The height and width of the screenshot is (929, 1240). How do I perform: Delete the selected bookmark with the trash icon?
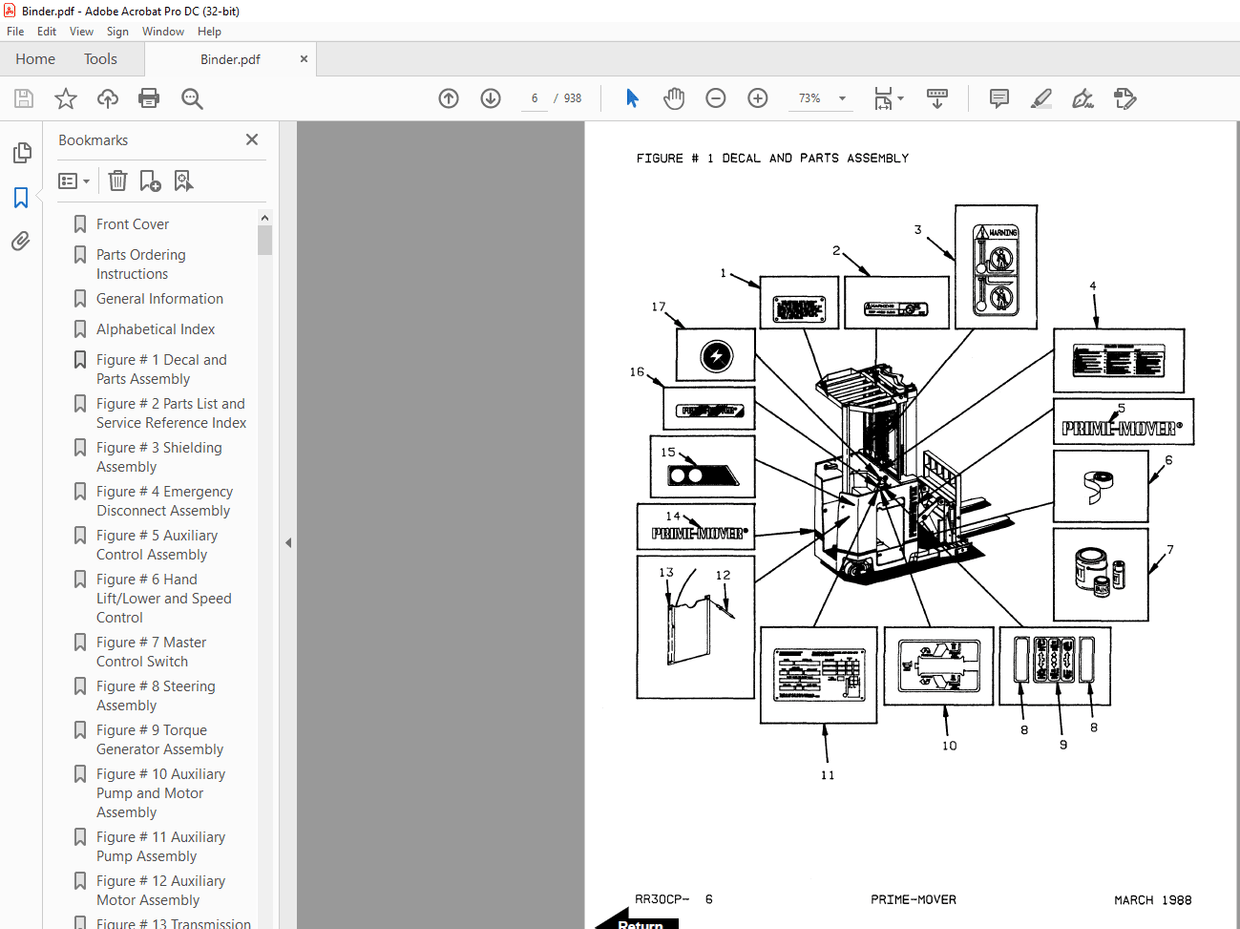[x=117, y=180]
